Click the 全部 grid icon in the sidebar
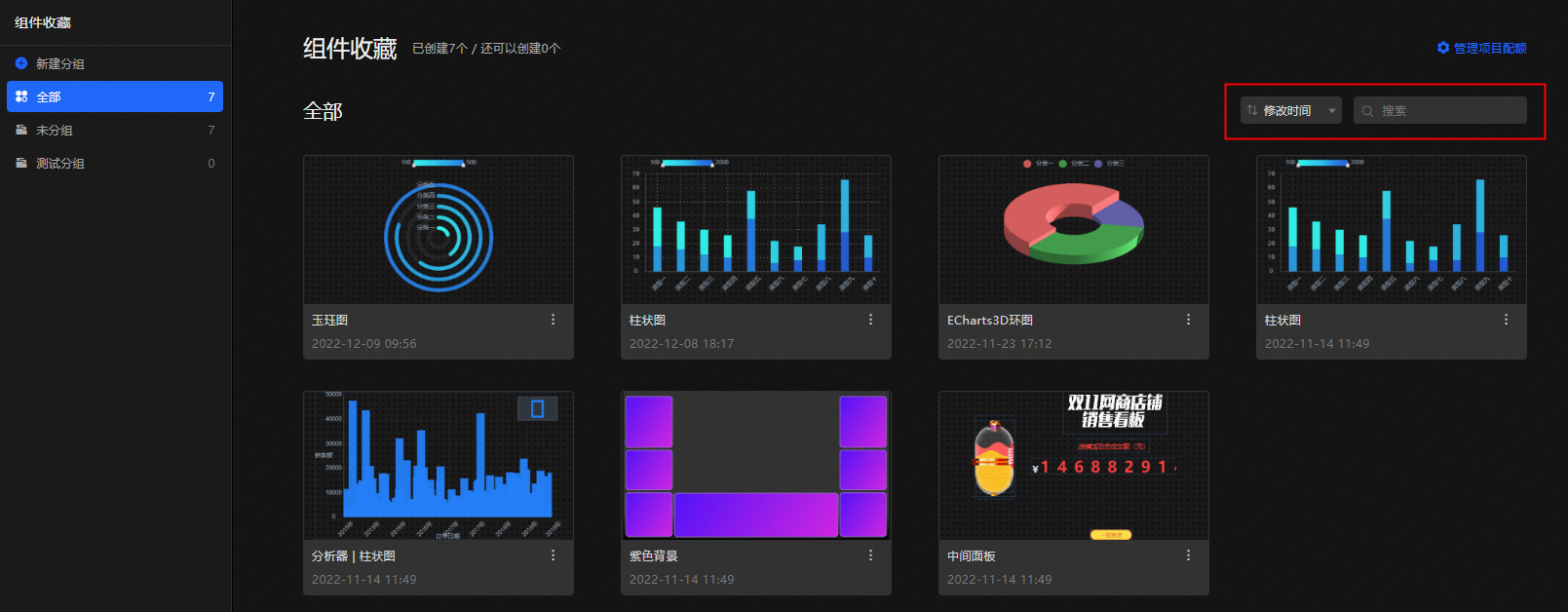The height and width of the screenshot is (612, 1568). coord(21,96)
